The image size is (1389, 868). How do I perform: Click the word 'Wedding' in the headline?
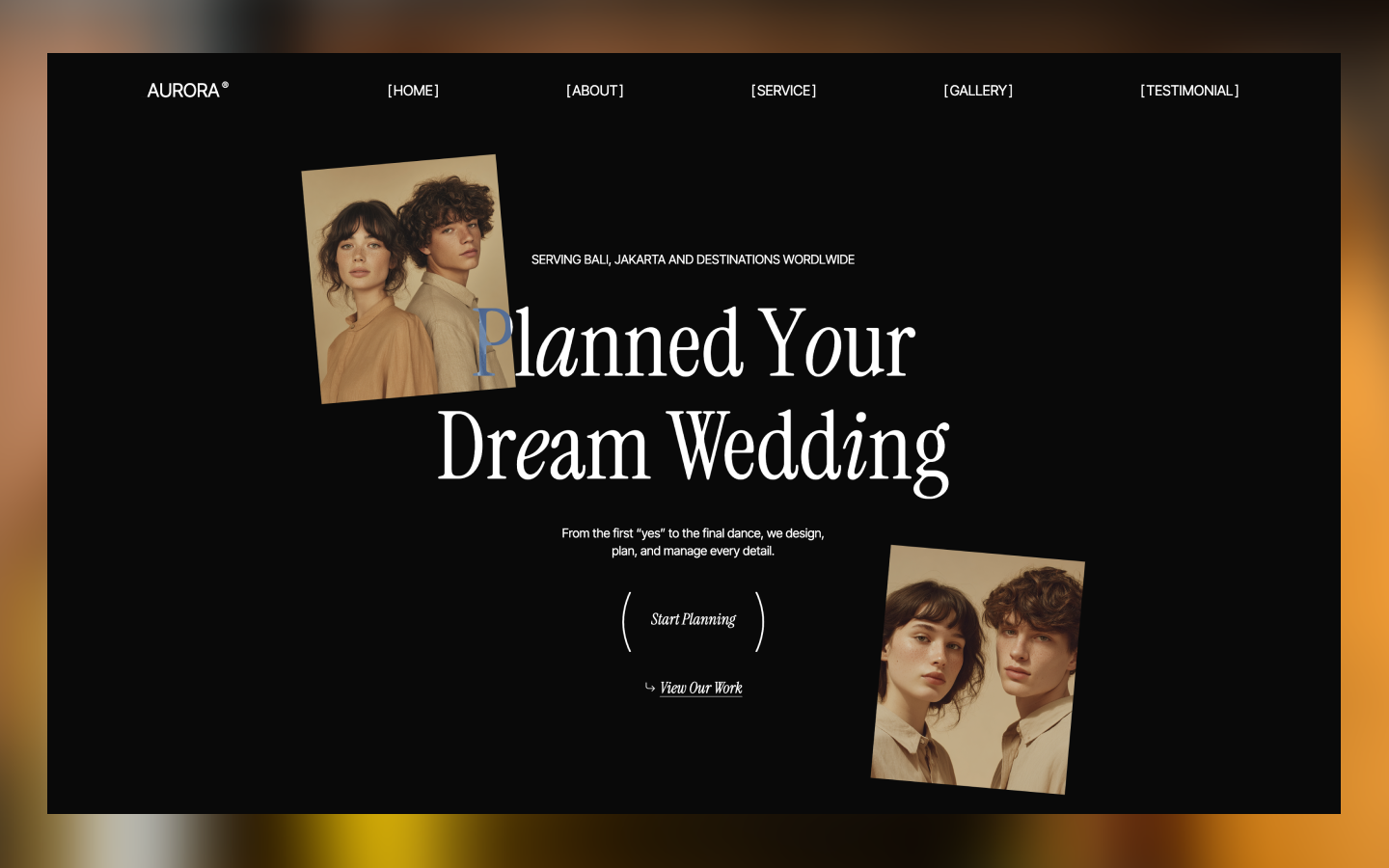[x=808, y=449]
